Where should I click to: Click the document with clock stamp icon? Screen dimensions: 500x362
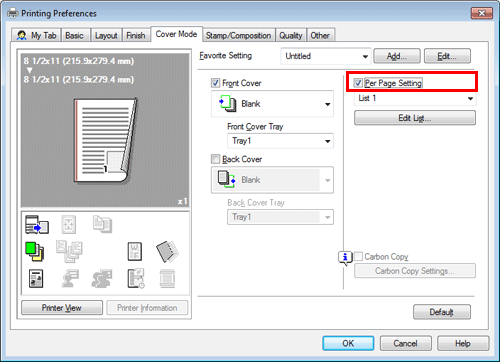point(136,279)
